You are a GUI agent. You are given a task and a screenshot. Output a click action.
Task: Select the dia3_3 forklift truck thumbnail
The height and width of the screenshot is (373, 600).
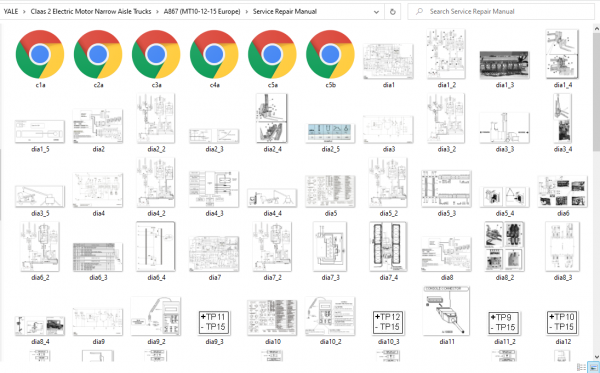click(504, 128)
